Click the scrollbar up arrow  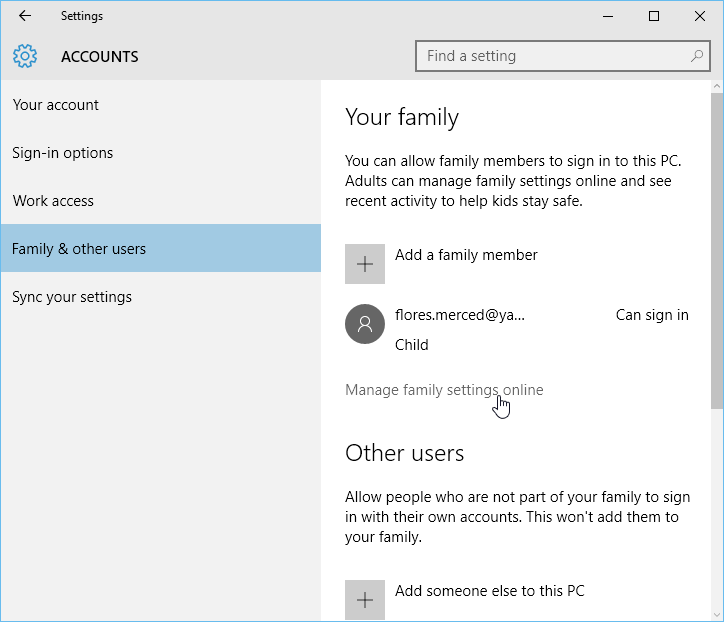716,87
